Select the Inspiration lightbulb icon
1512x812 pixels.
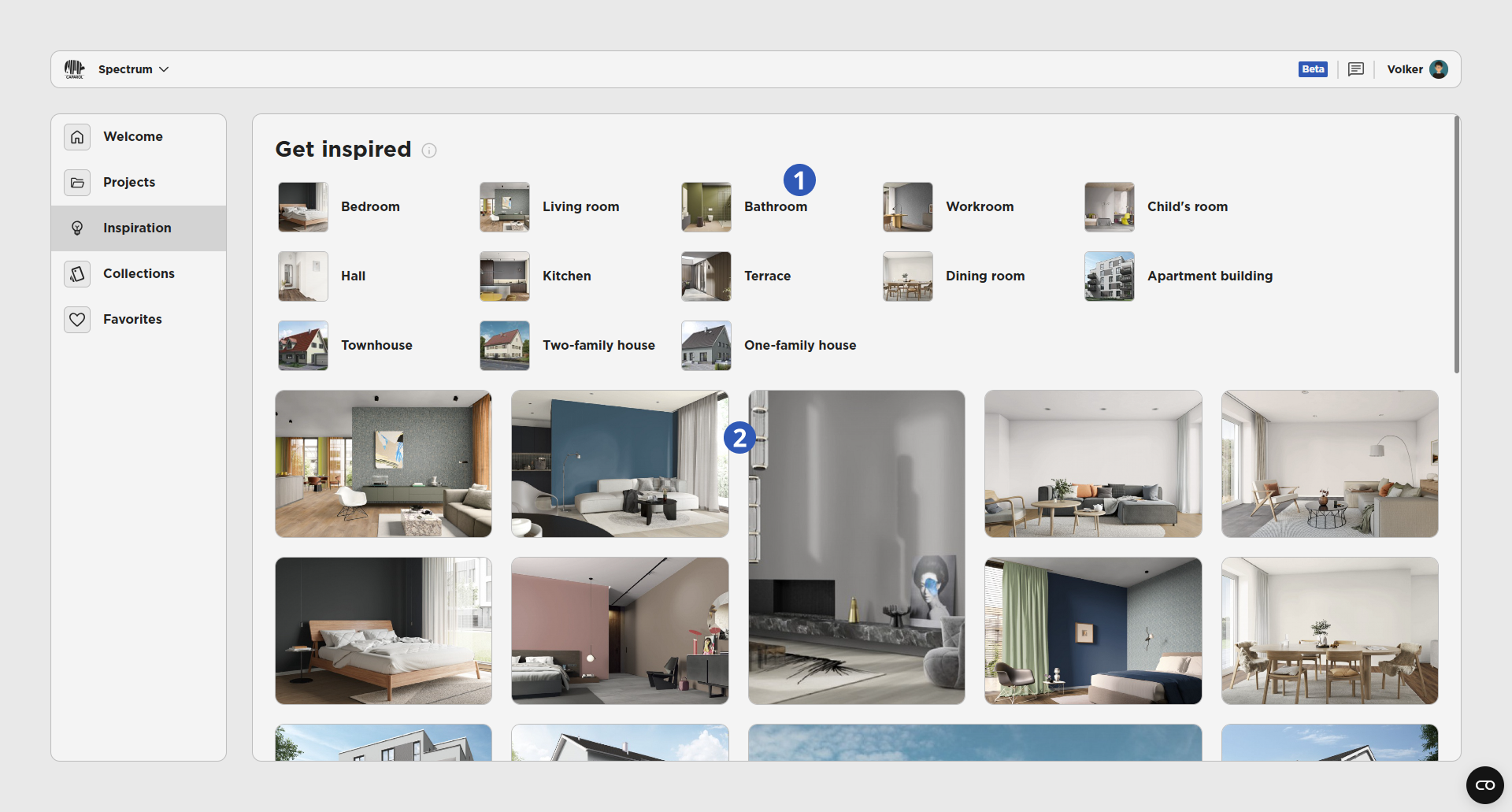[x=77, y=228]
